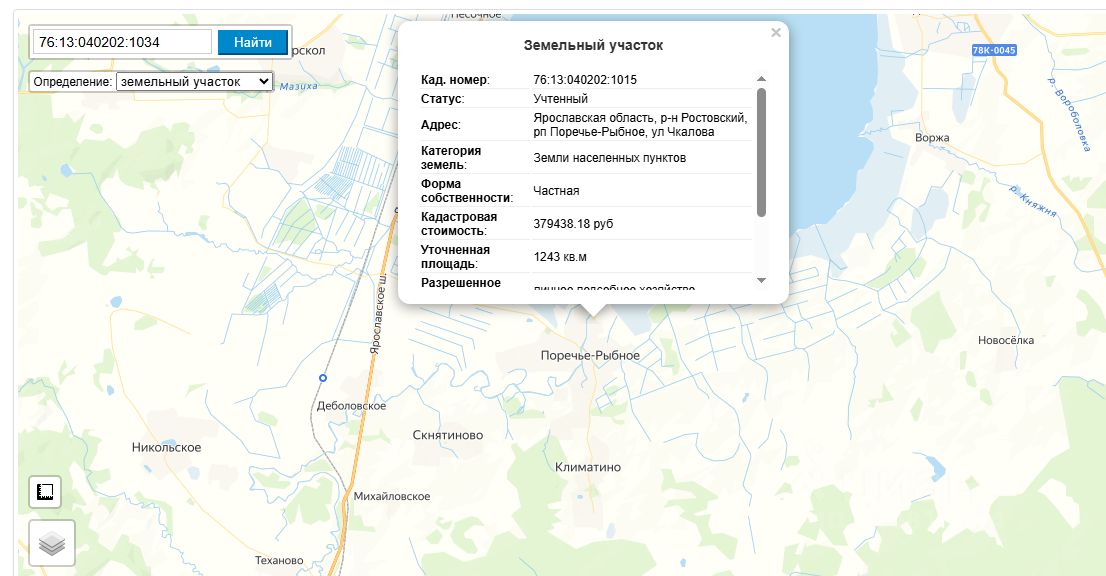
Task: Click the Скнятиново map label
Action: 448,435
